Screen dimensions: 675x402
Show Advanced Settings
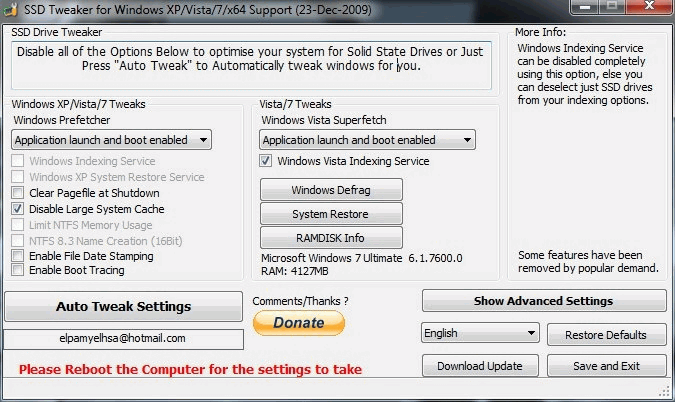[544, 301]
